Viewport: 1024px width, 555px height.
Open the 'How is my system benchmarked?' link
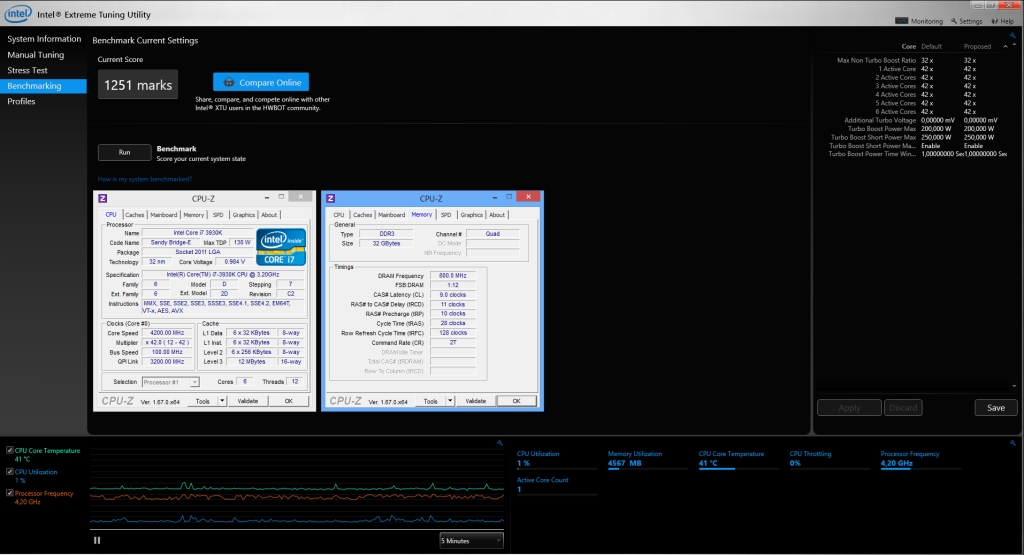point(144,179)
